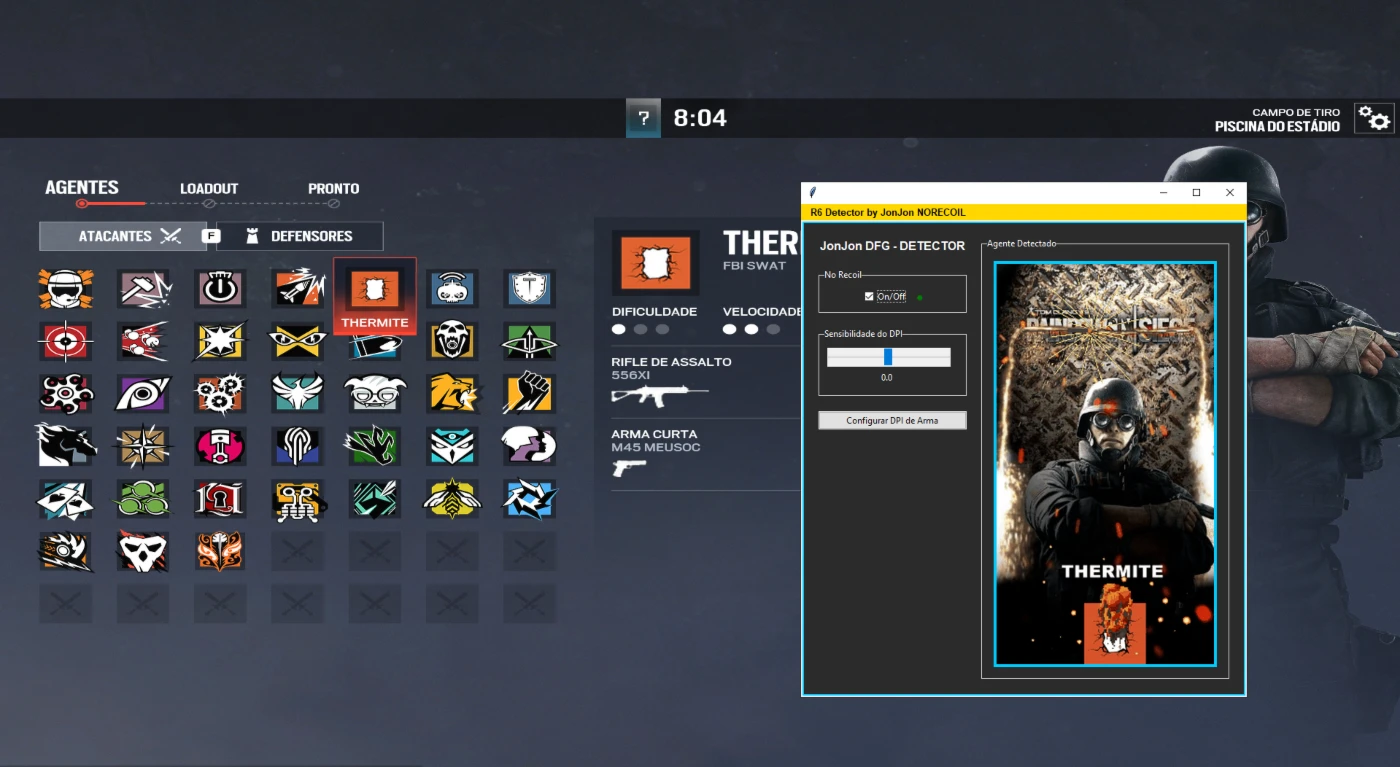1400x767 pixels.
Task: Select Zero's green camera darts icon
Action: tap(143, 499)
